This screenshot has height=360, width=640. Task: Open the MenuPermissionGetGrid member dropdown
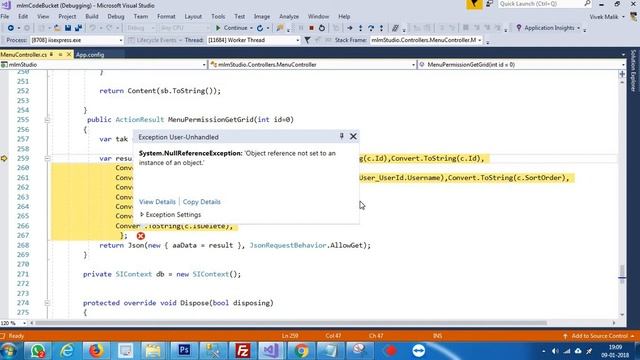pyautogui.click(x=623, y=64)
